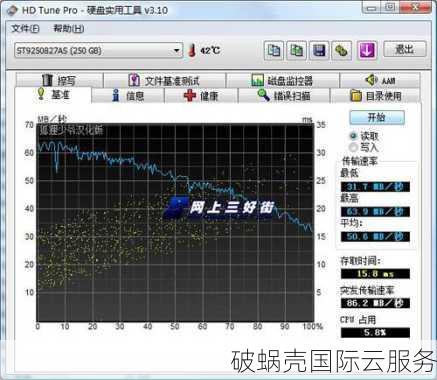Click the benchmark graph area

point(175,223)
